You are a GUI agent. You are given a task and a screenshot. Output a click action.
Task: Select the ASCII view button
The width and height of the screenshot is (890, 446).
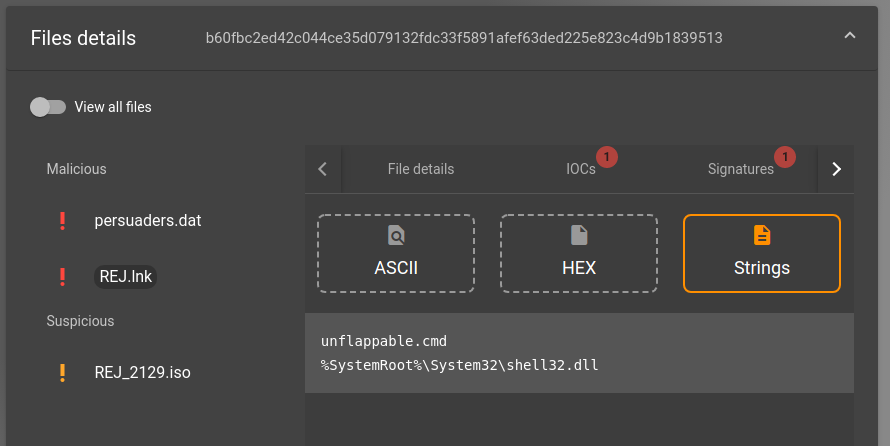396,254
